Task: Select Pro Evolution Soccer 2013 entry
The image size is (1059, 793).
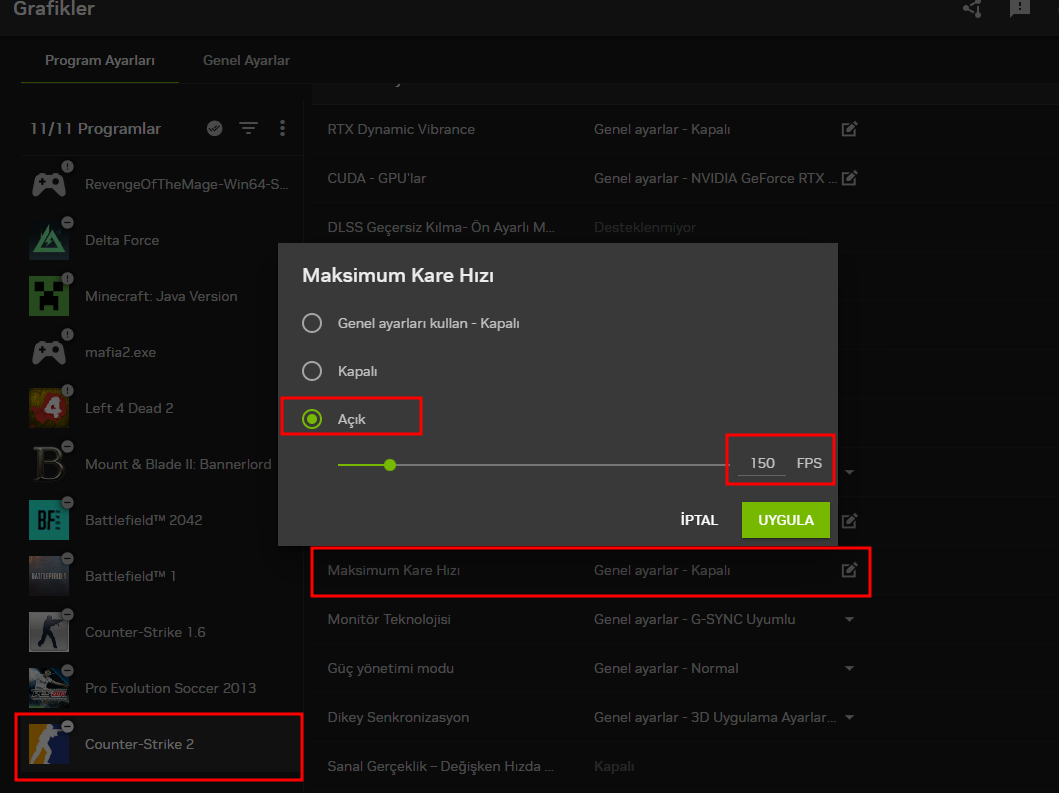Action: click(x=161, y=688)
